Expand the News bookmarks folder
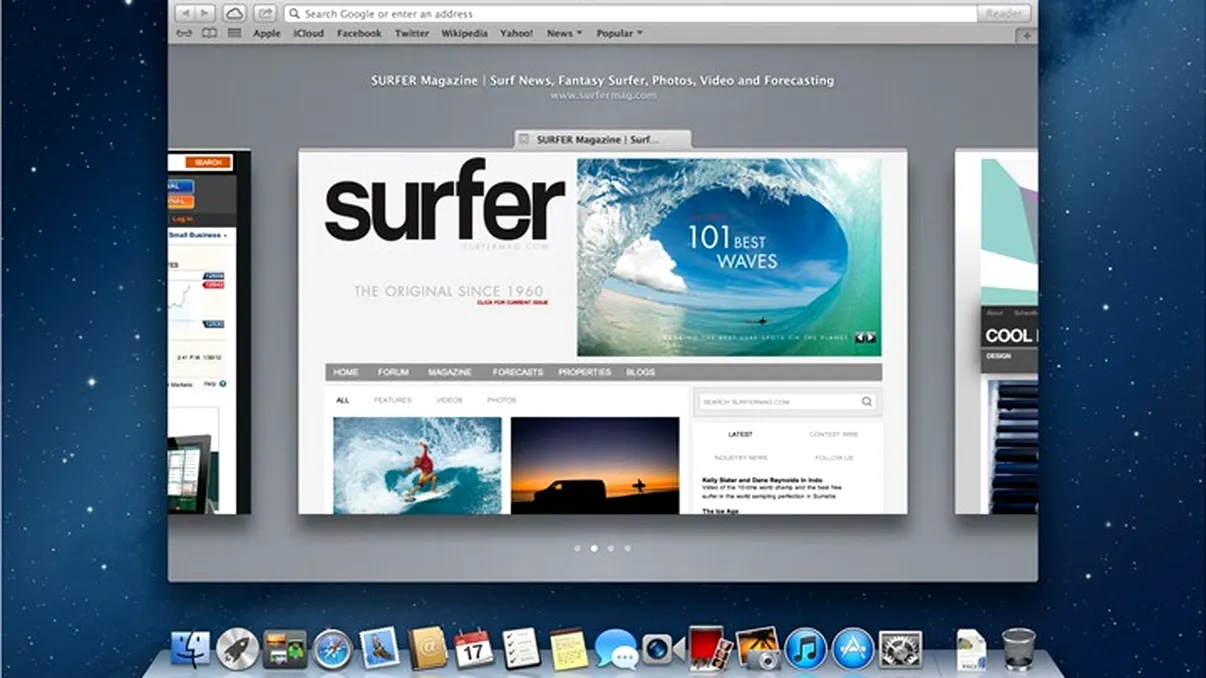 [x=565, y=33]
